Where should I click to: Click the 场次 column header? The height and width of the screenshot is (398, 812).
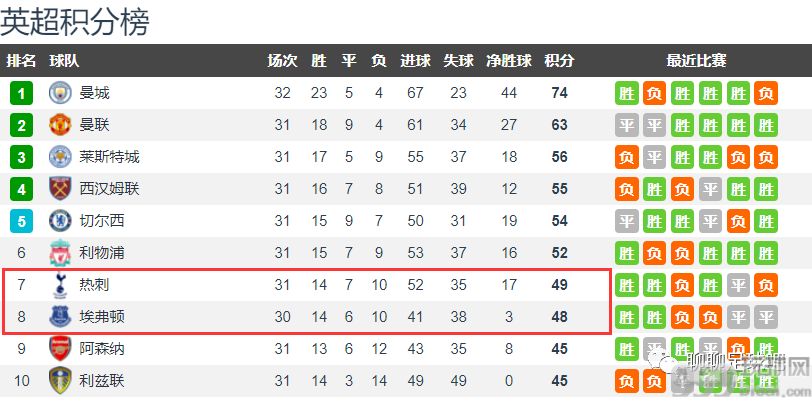coord(282,61)
